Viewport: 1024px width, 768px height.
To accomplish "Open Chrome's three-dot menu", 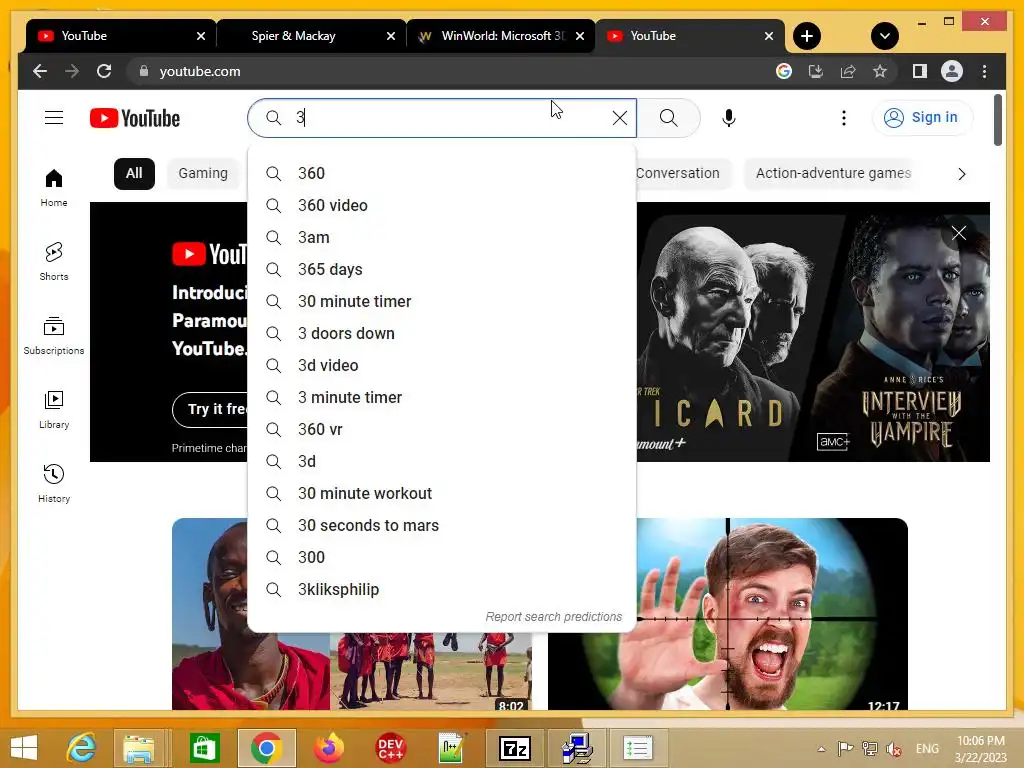I will (x=984, y=71).
